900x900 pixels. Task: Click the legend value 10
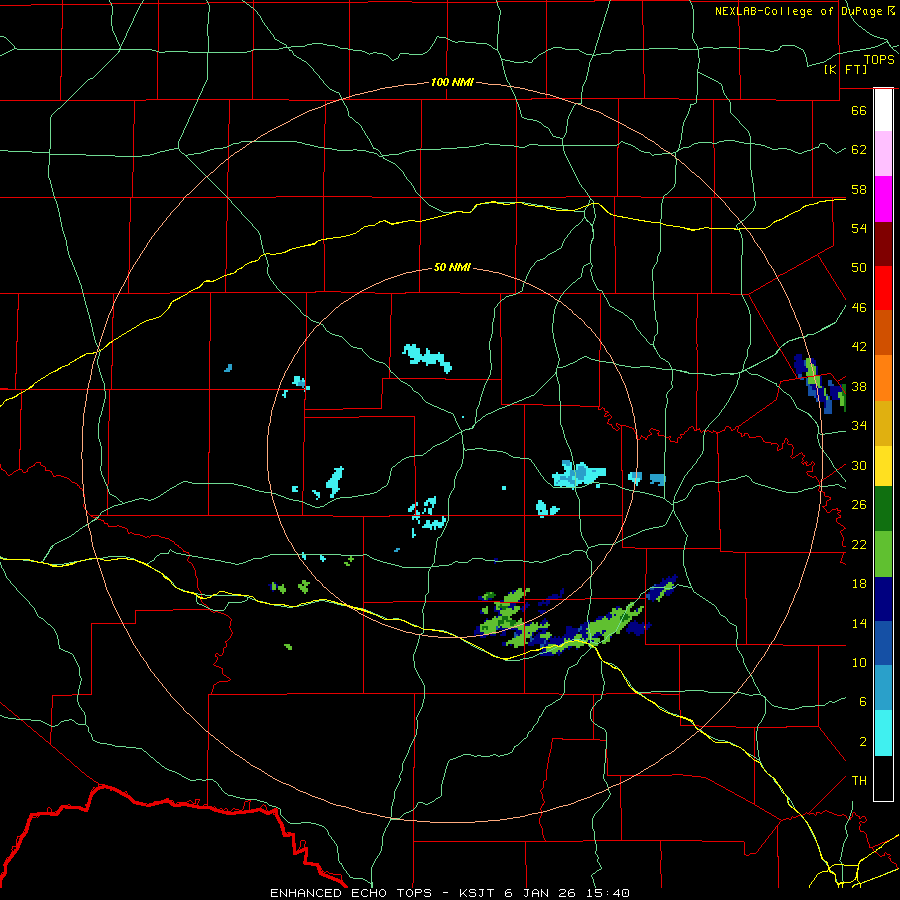859,663
